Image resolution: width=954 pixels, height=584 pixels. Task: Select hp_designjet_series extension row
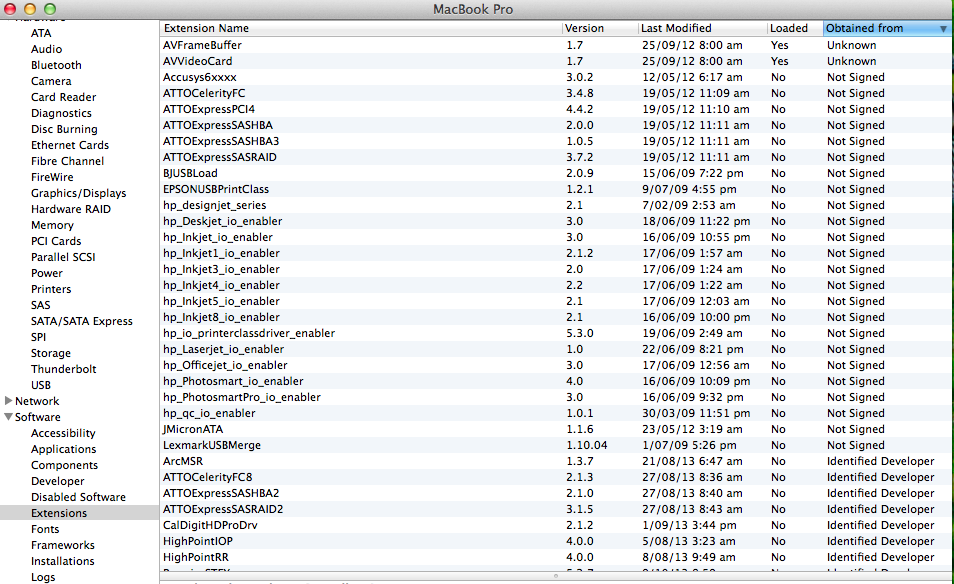pyautogui.click(x=556, y=205)
